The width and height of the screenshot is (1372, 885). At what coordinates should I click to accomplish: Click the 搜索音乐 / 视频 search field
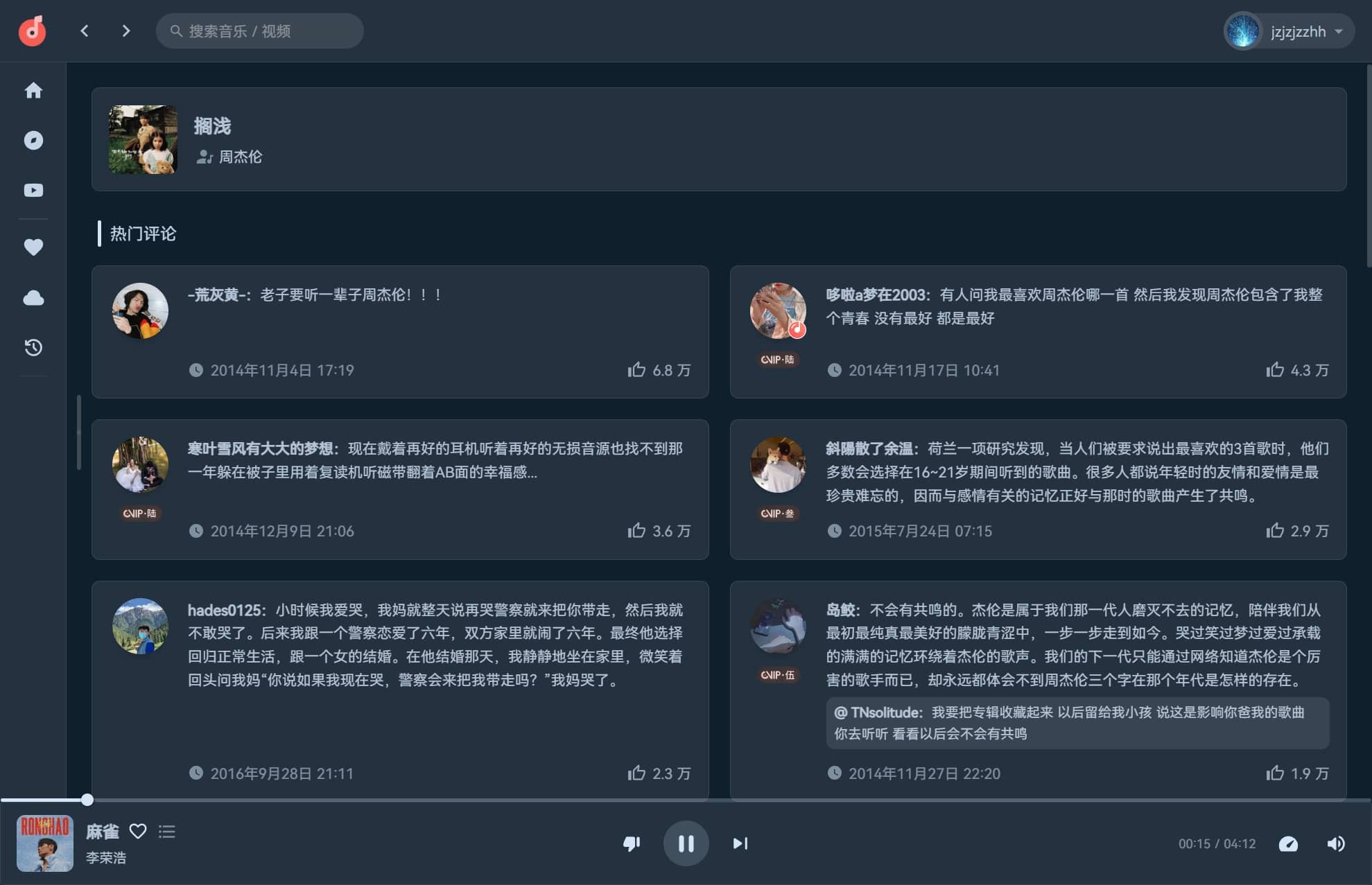tap(259, 30)
